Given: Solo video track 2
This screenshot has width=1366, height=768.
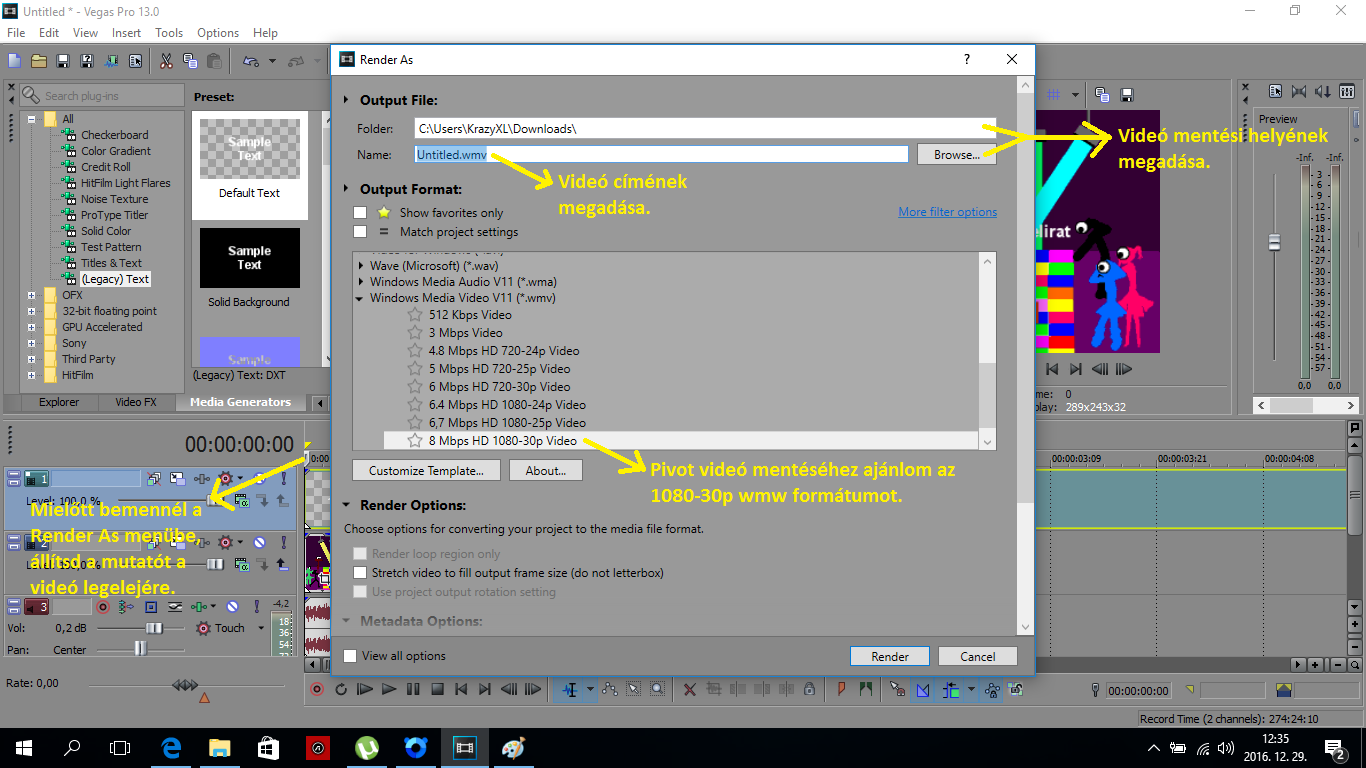Looking at the screenshot, I should (283, 542).
